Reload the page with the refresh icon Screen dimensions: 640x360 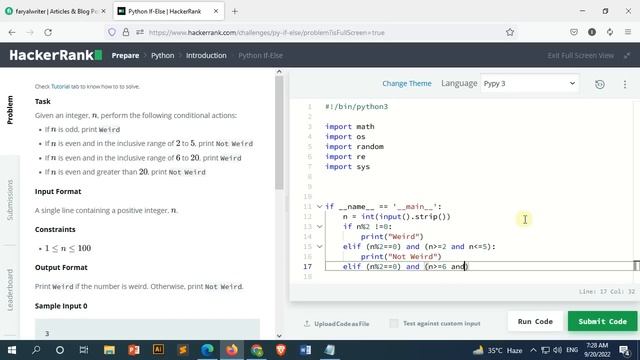[48, 32]
